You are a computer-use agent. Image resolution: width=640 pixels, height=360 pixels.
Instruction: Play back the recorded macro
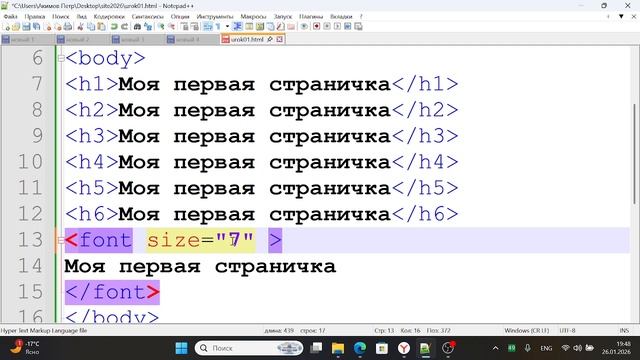pos(338,27)
